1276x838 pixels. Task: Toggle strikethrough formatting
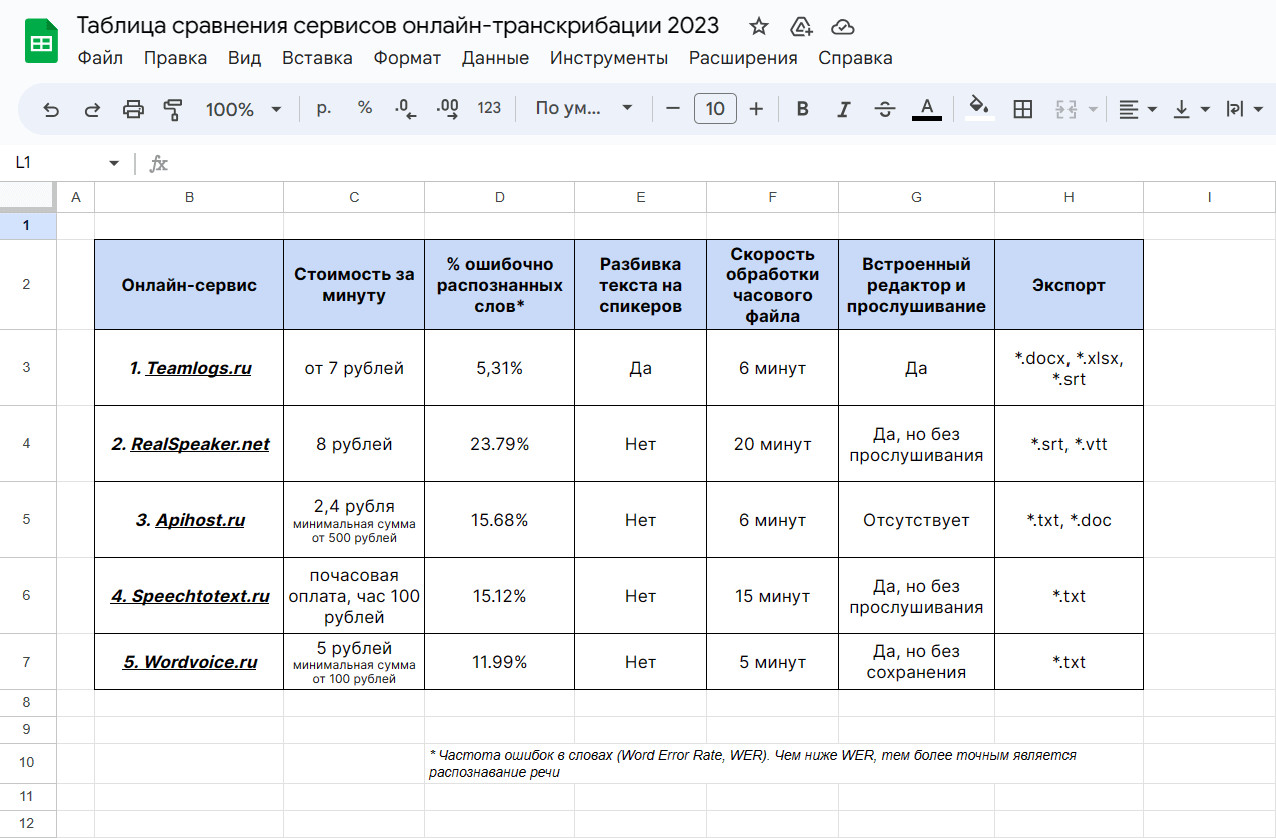pos(885,109)
